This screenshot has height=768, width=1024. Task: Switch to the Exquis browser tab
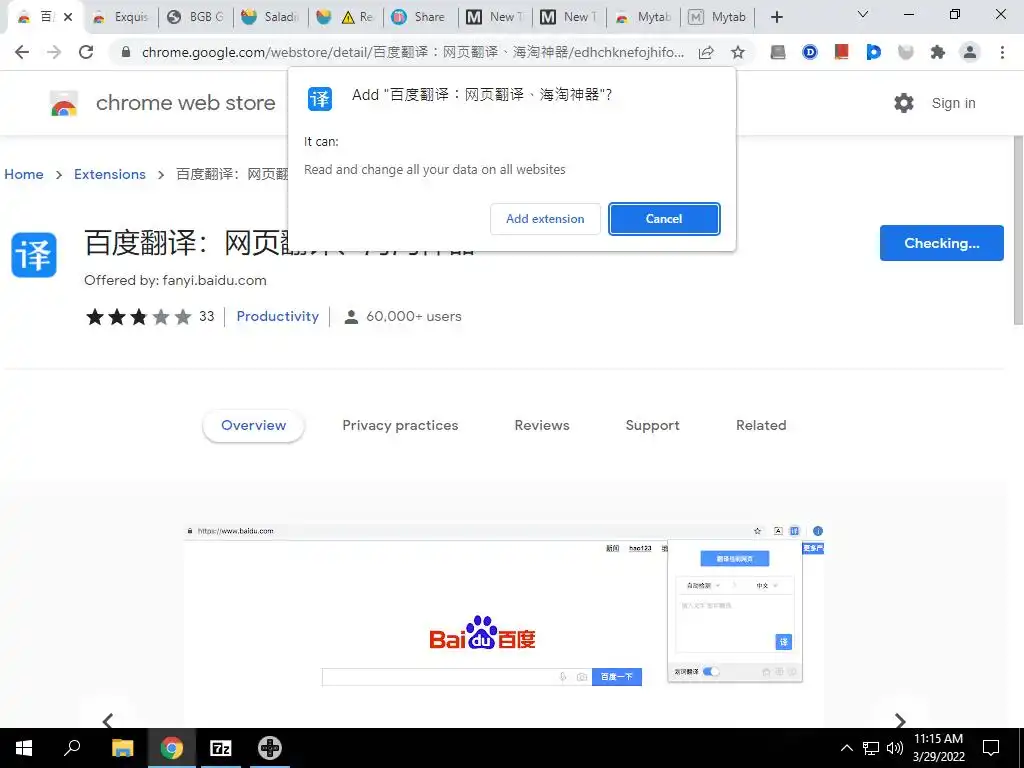click(x=121, y=17)
